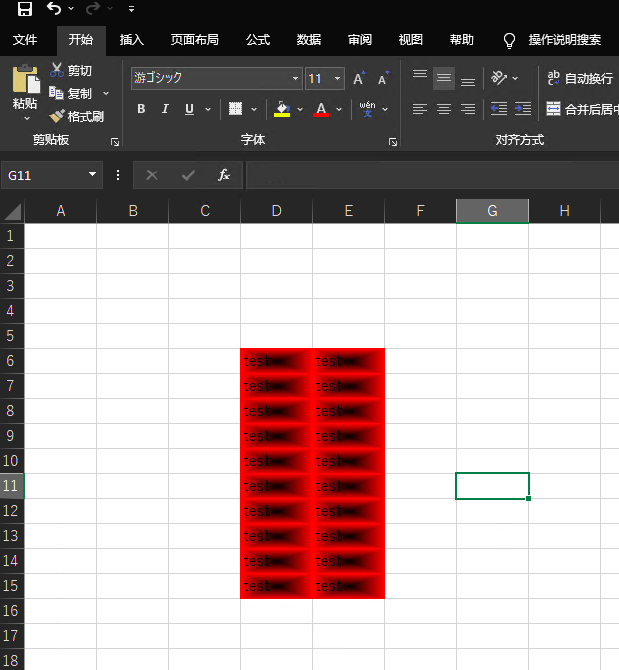
Task: Align text left
Action: point(420,109)
